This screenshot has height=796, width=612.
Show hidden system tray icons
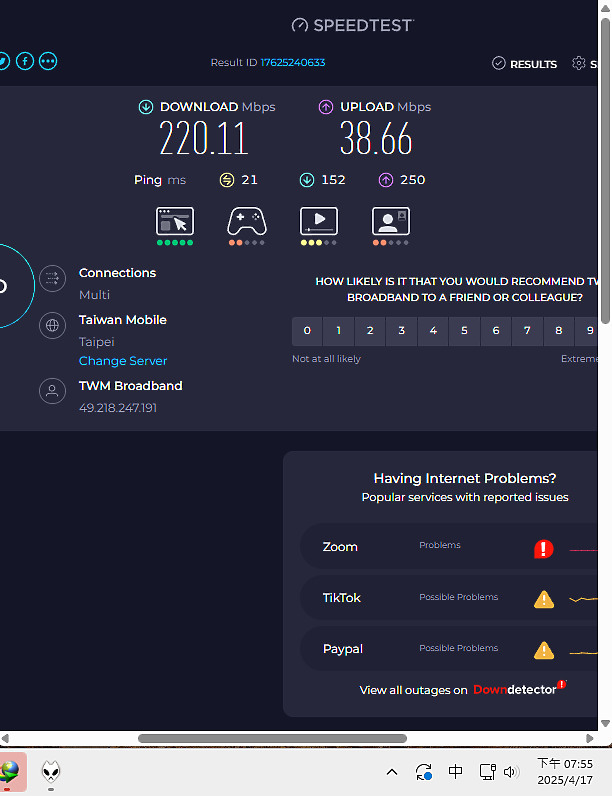tap(392, 772)
